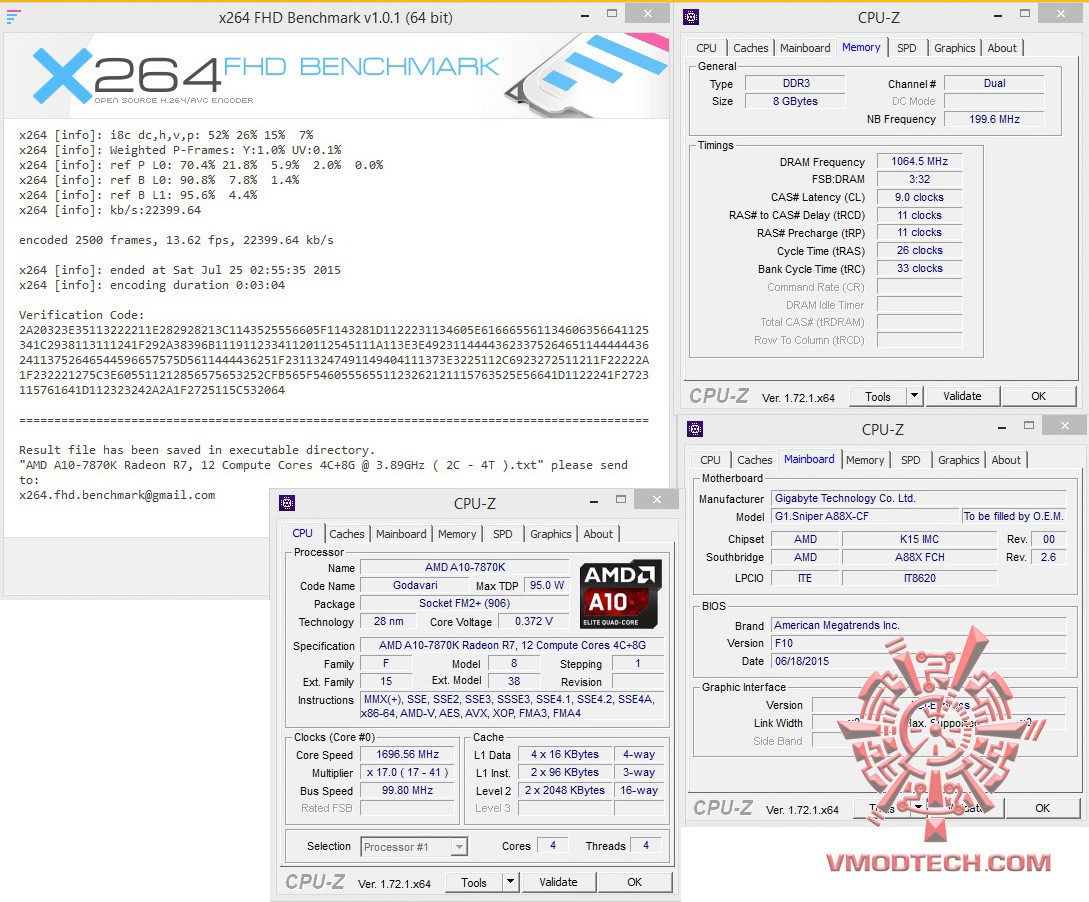Open About tab in Memory window
The width and height of the screenshot is (1089, 902).
(1001, 48)
